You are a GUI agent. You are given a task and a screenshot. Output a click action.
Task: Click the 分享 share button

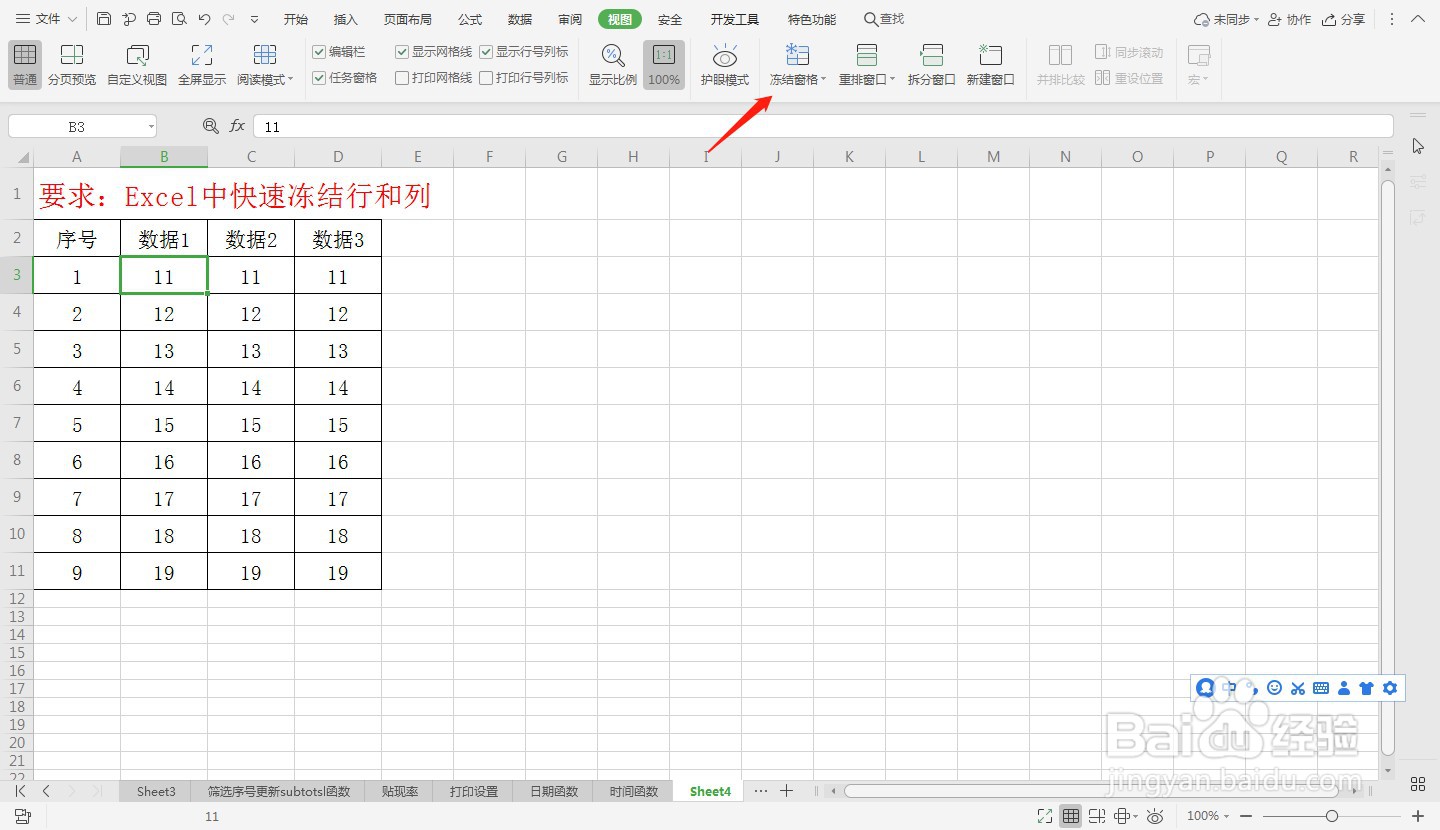tap(1344, 19)
